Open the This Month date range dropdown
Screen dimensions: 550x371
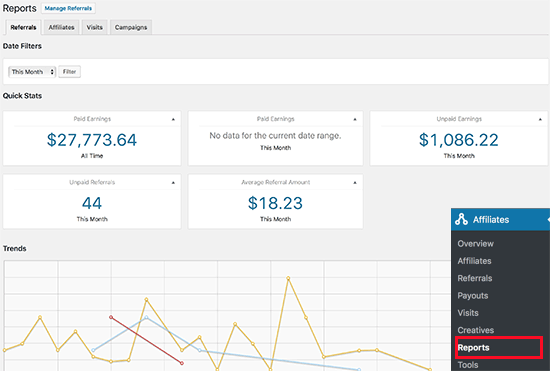(x=32, y=72)
